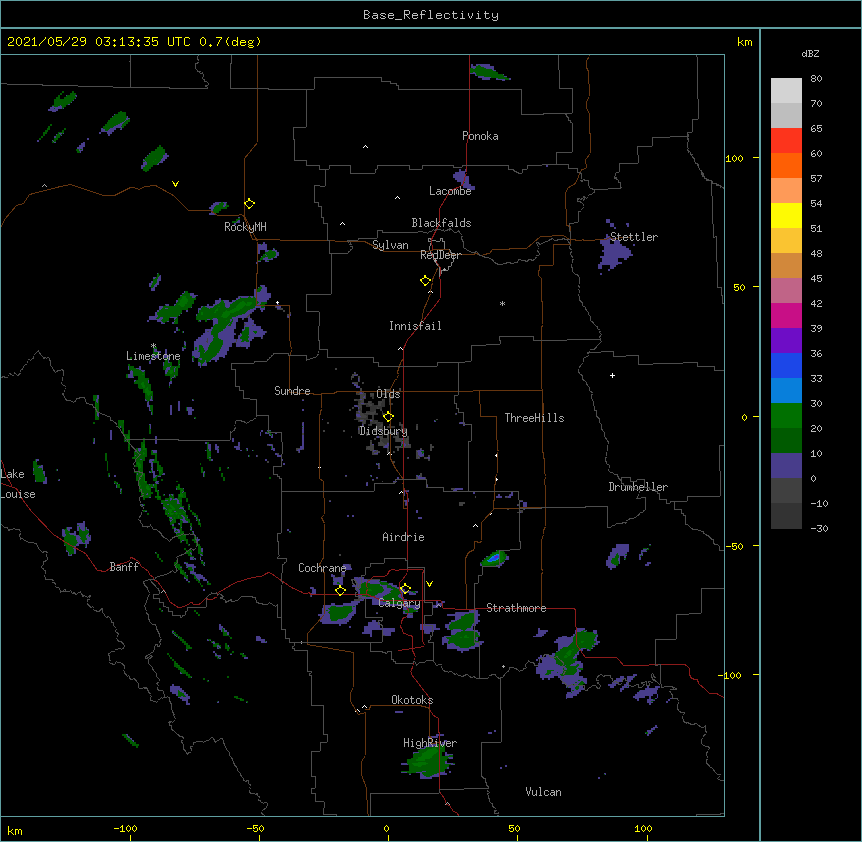Click the Vulcan map label
Screen dimensions: 862x842
543,792
